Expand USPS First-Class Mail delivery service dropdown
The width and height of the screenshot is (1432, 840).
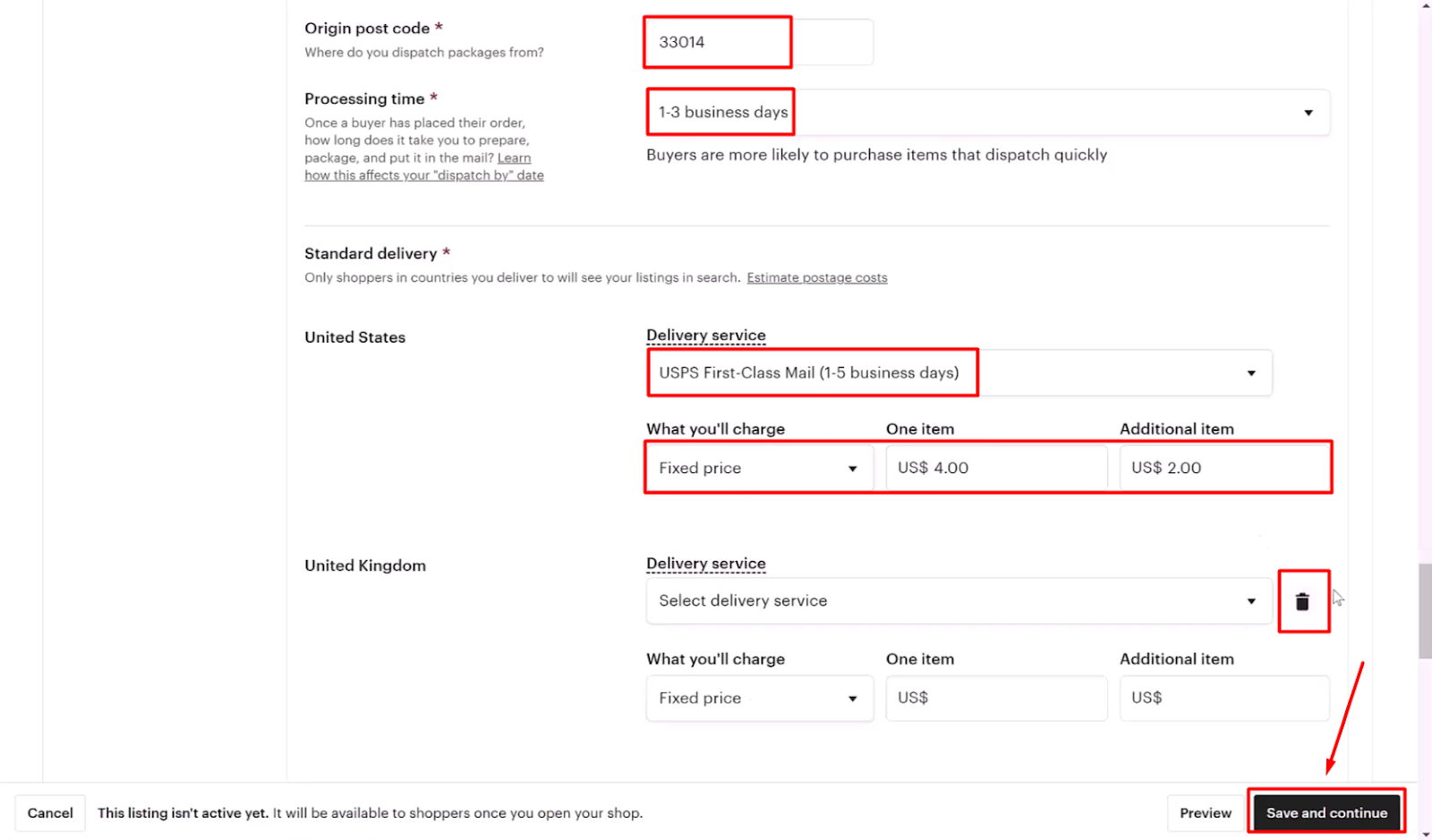(959, 373)
